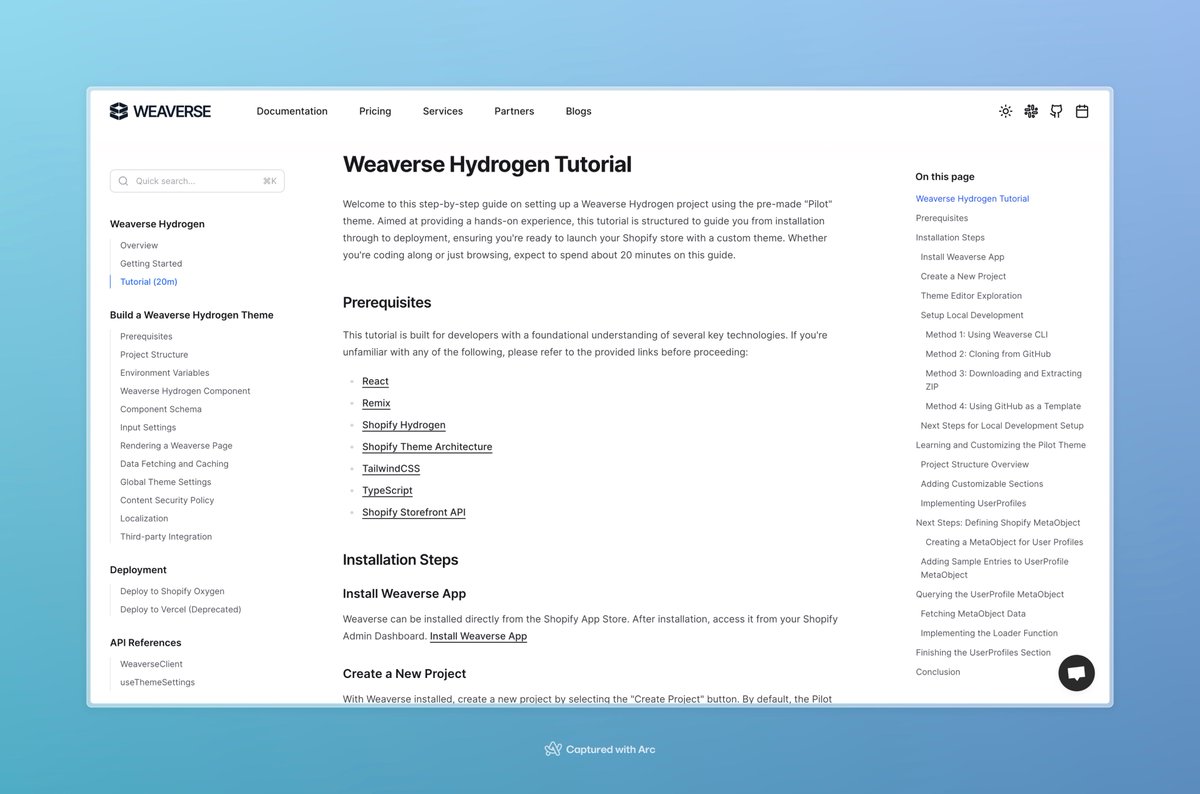Select Tutorial (20m) in the sidebar
The width and height of the screenshot is (1200, 794).
coord(149,282)
